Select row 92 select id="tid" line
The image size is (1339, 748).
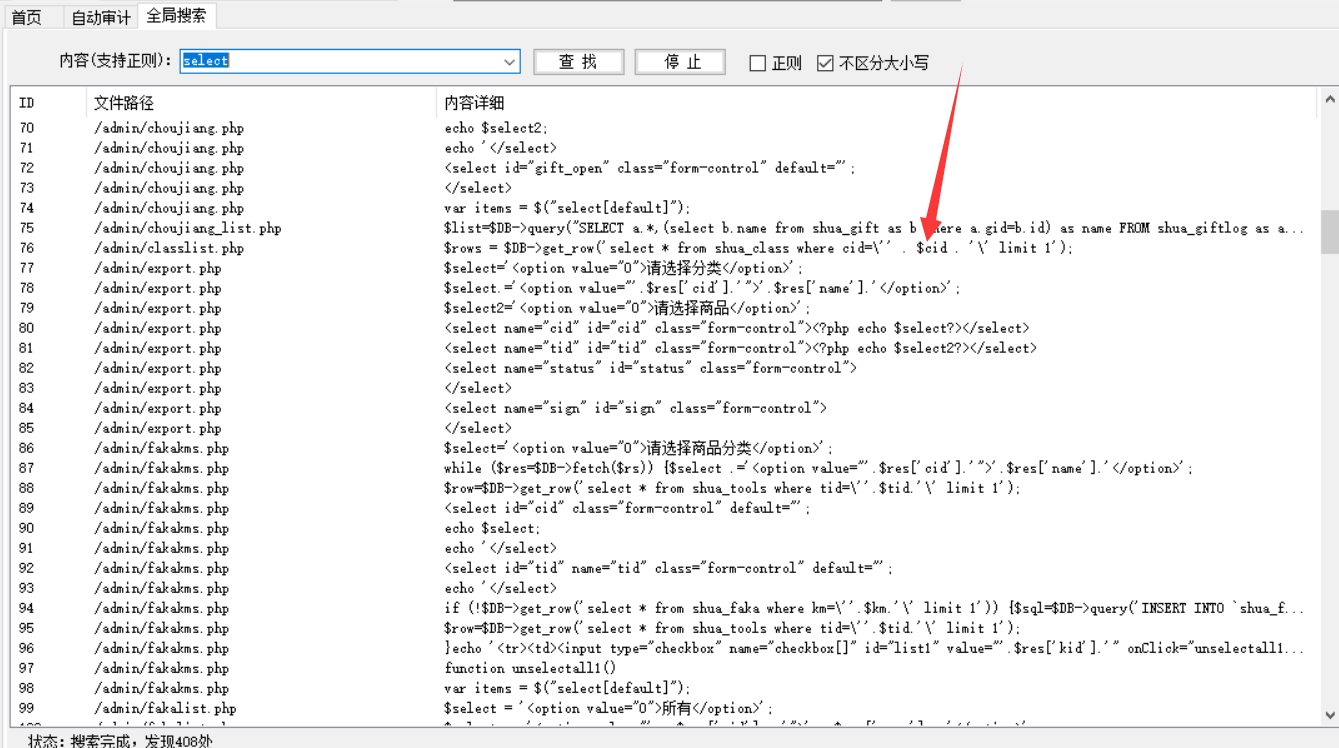click(x=669, y=568)
